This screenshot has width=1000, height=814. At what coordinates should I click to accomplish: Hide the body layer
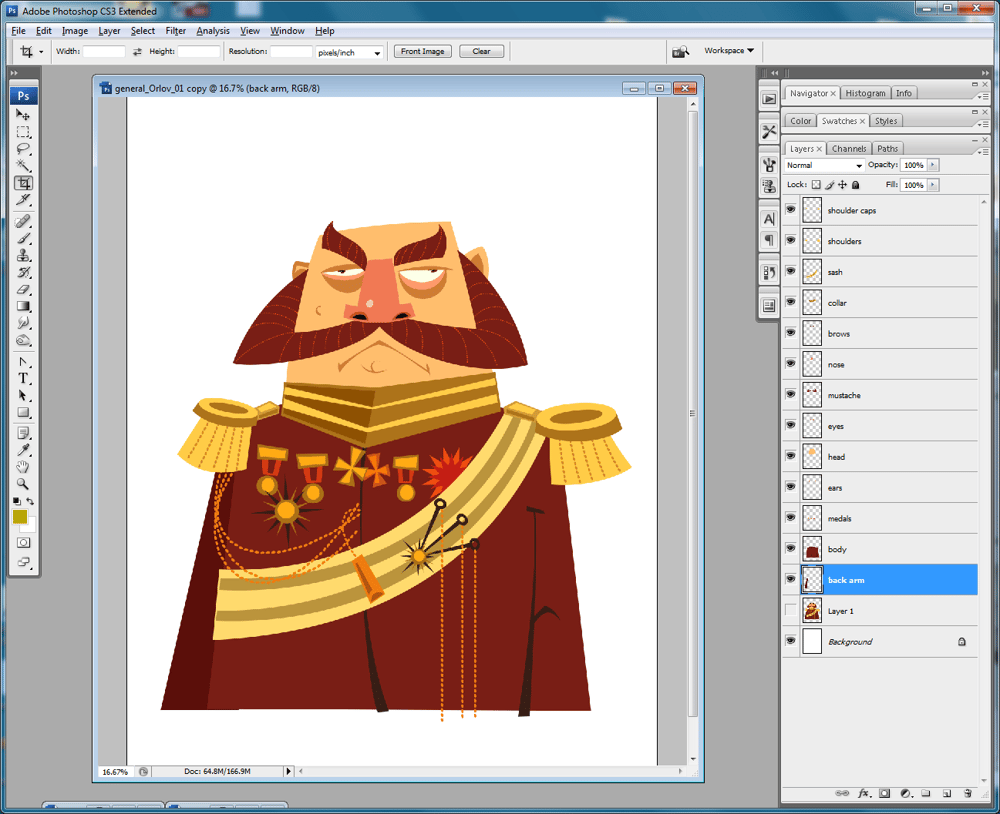tap(791, 549)
